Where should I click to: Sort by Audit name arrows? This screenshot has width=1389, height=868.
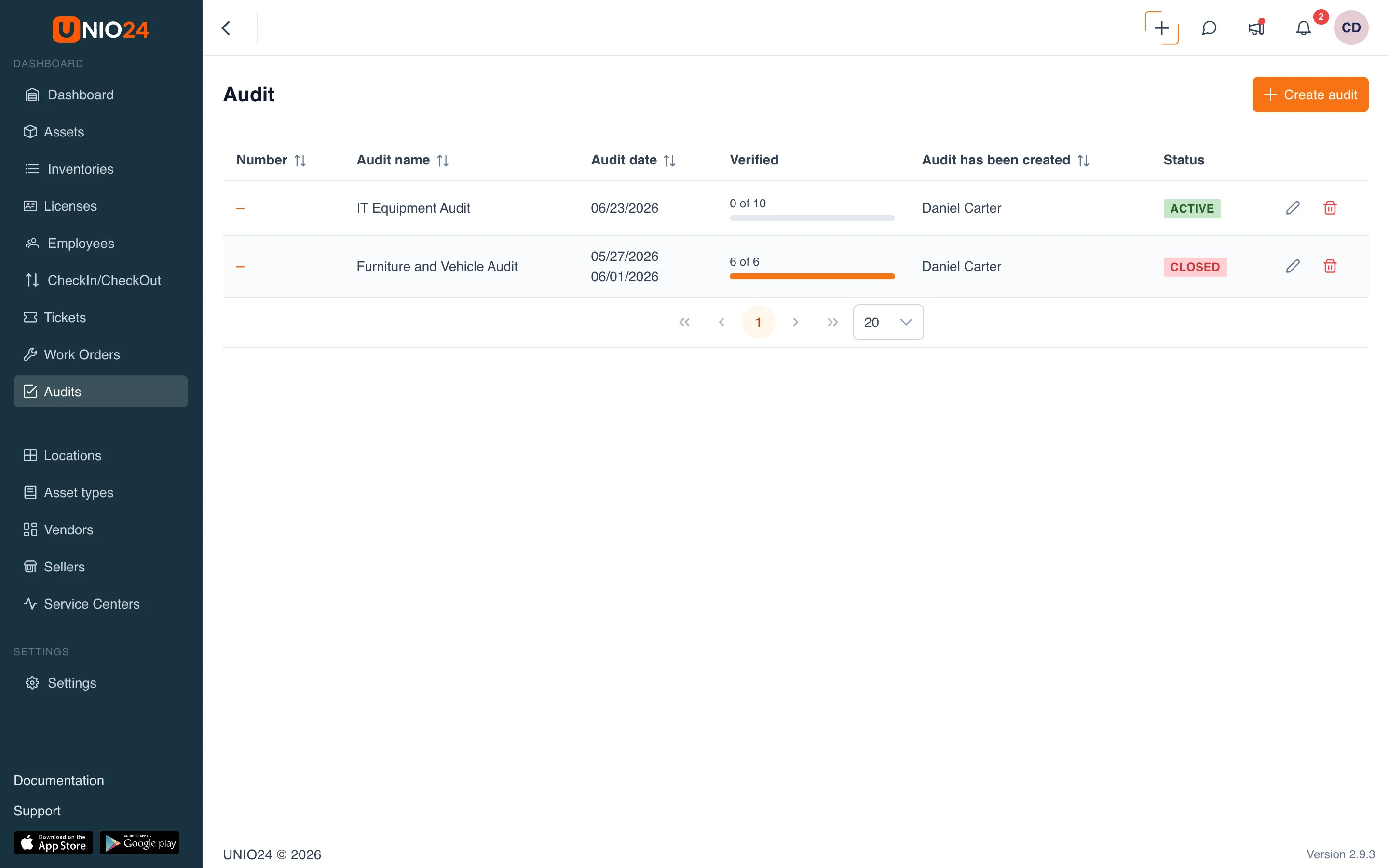pyautogui.click(x=443, y=161)
